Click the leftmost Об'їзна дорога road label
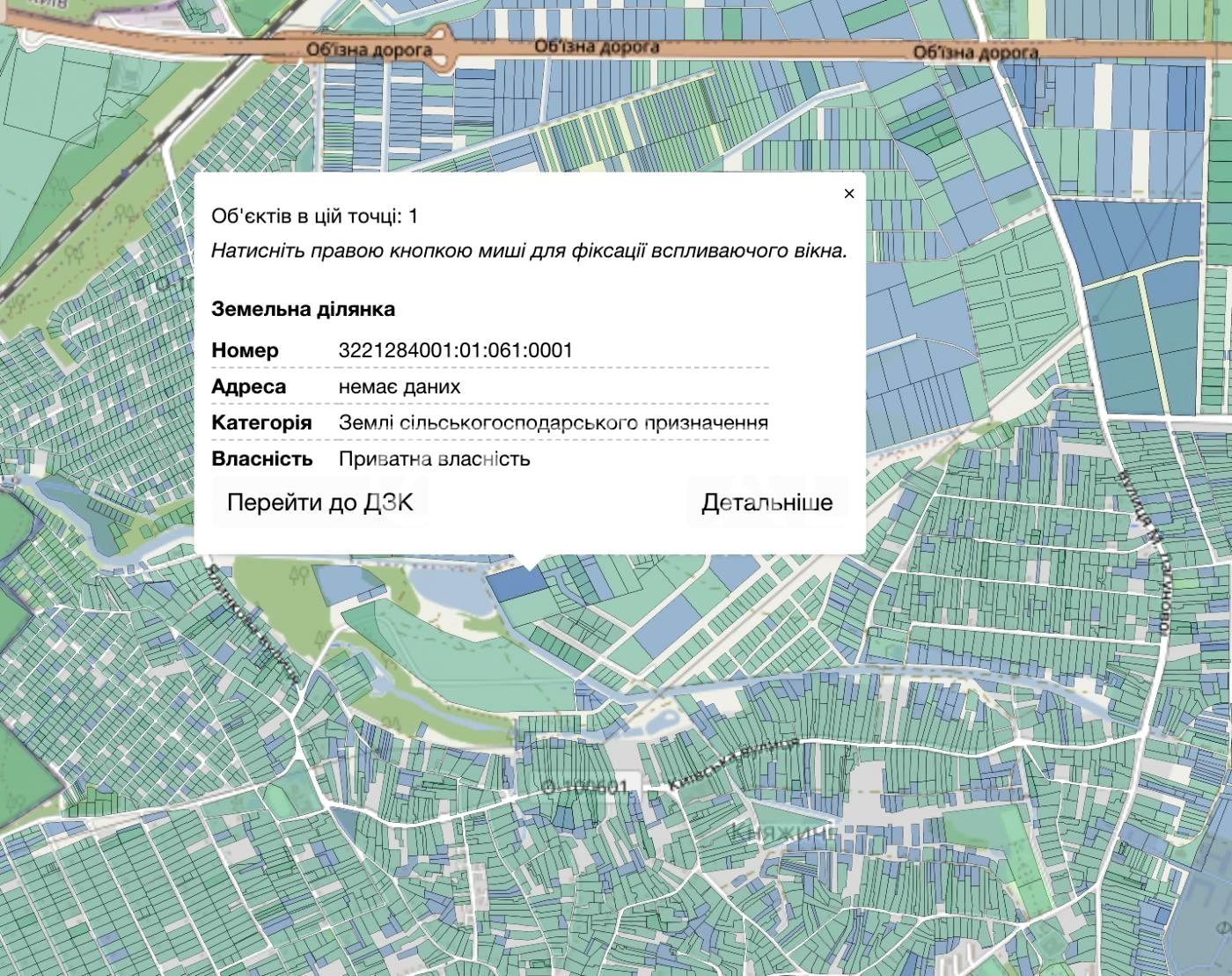1232x976 pixels. coord(370,50)
